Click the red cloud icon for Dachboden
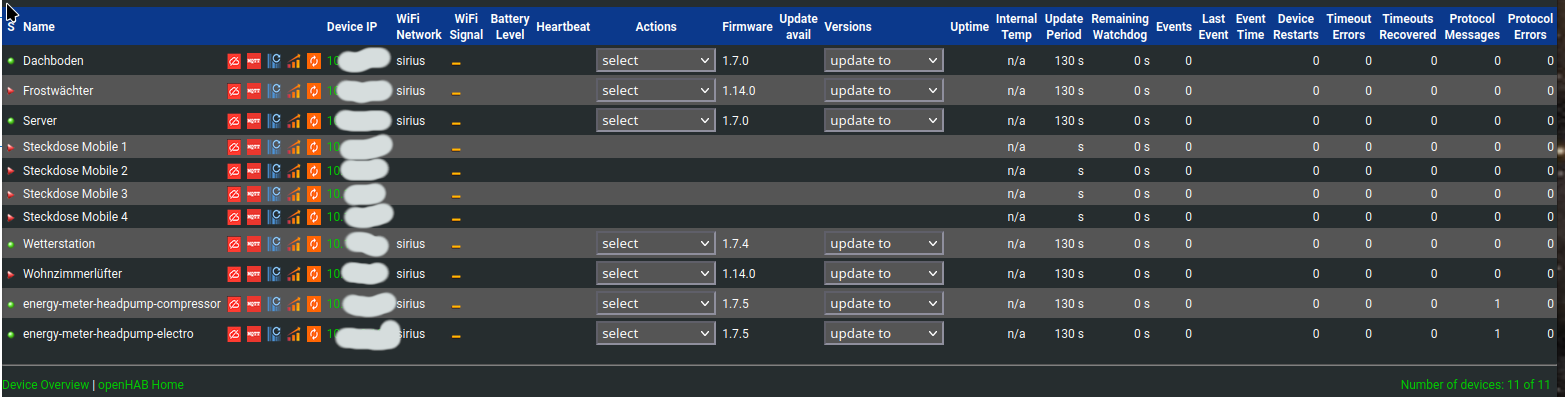The image size is (1565, 397). [234, 61]
